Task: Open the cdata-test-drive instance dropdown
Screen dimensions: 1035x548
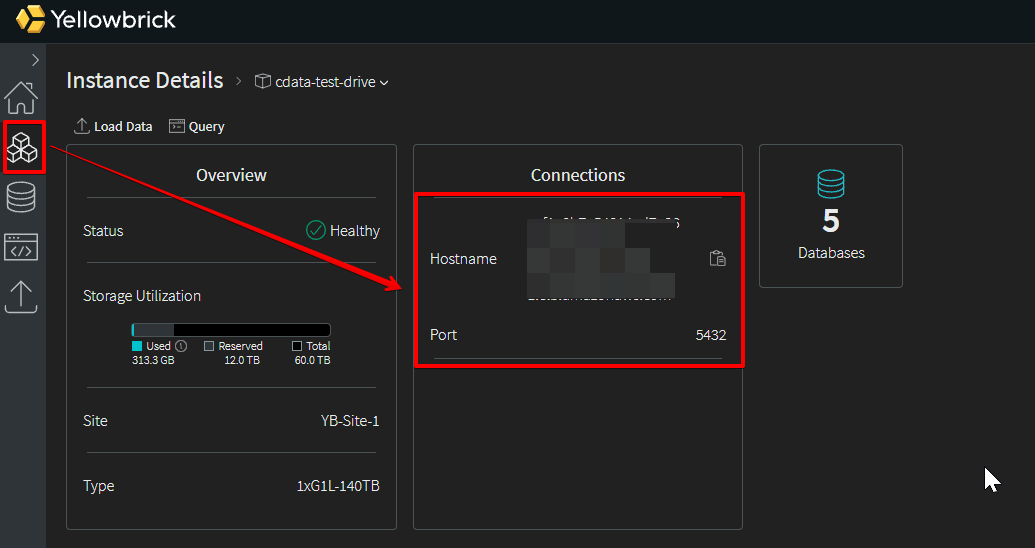Action: tap(322, 82)
